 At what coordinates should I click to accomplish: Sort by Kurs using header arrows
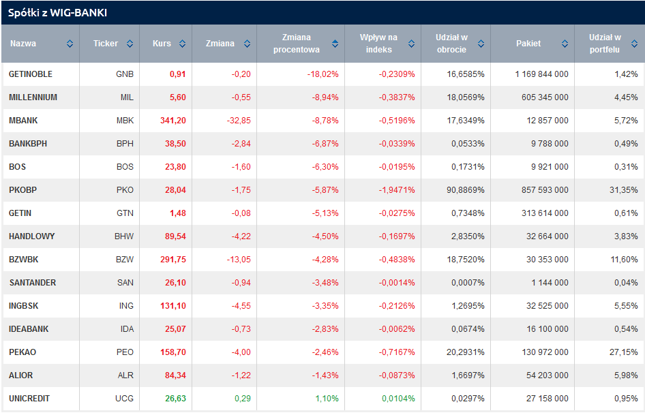click(187, 44)
